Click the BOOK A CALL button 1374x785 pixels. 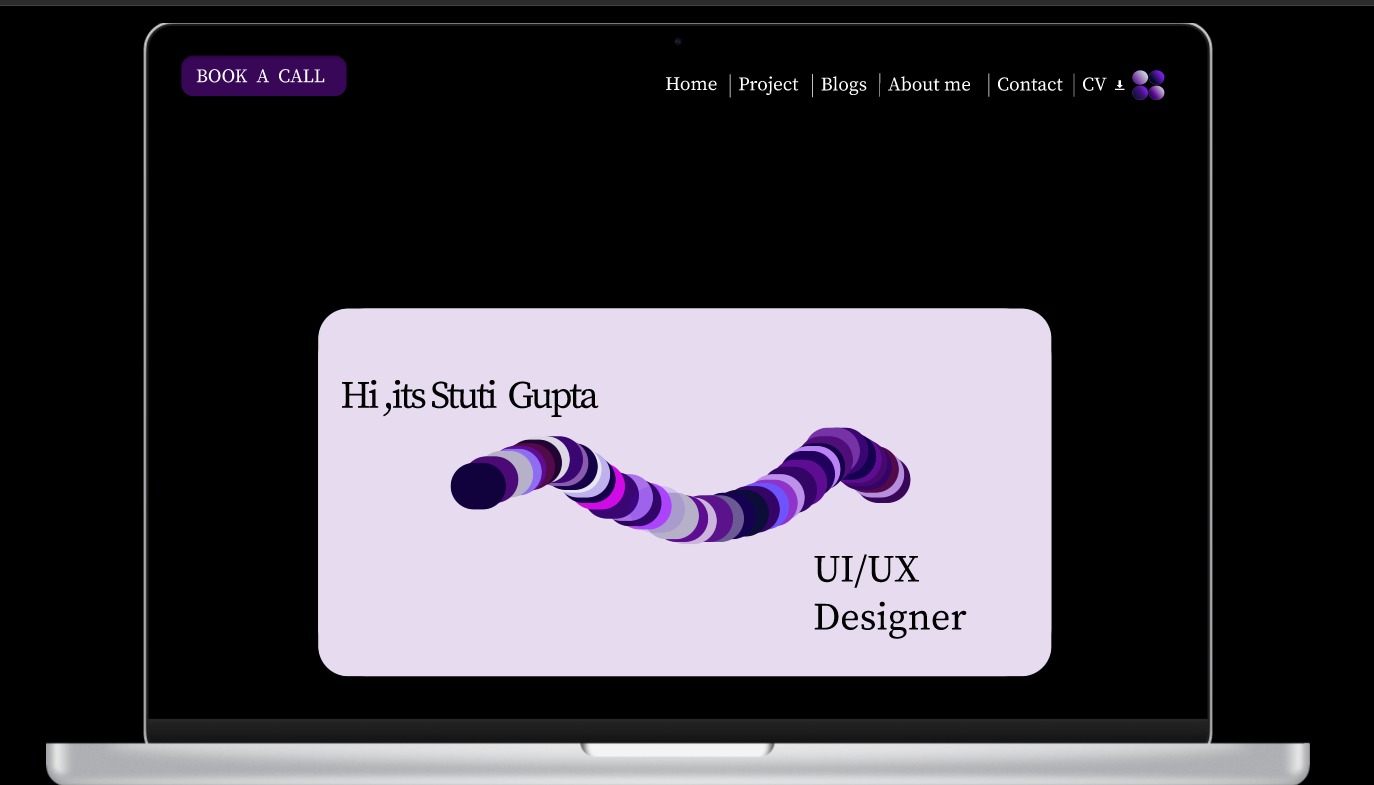[263, 76]
